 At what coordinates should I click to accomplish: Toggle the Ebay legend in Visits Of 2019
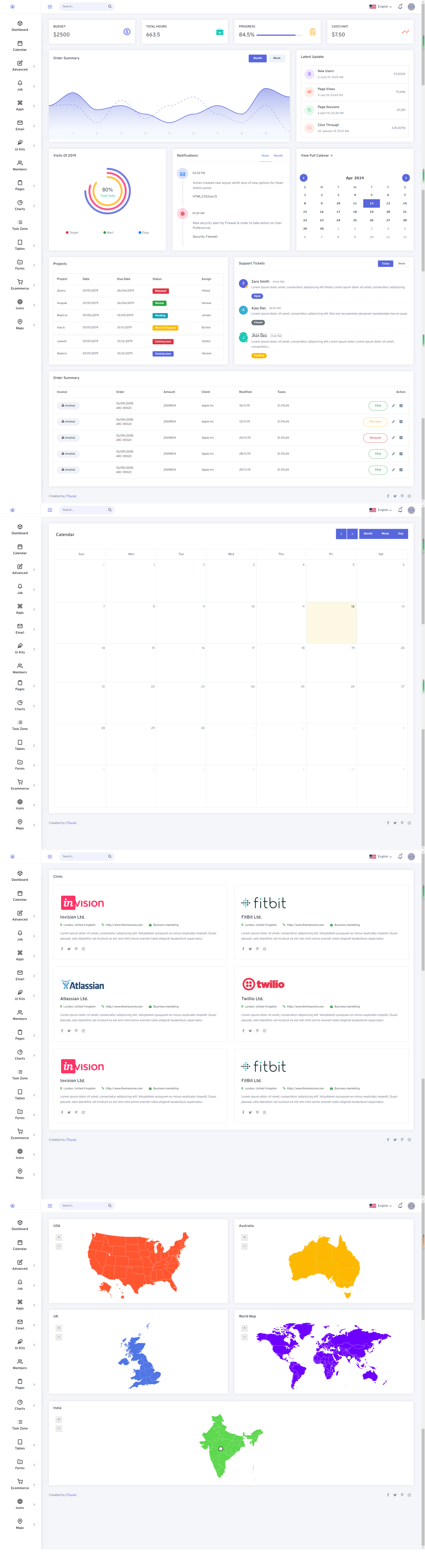pyautogui.click(x=144, y=233)
